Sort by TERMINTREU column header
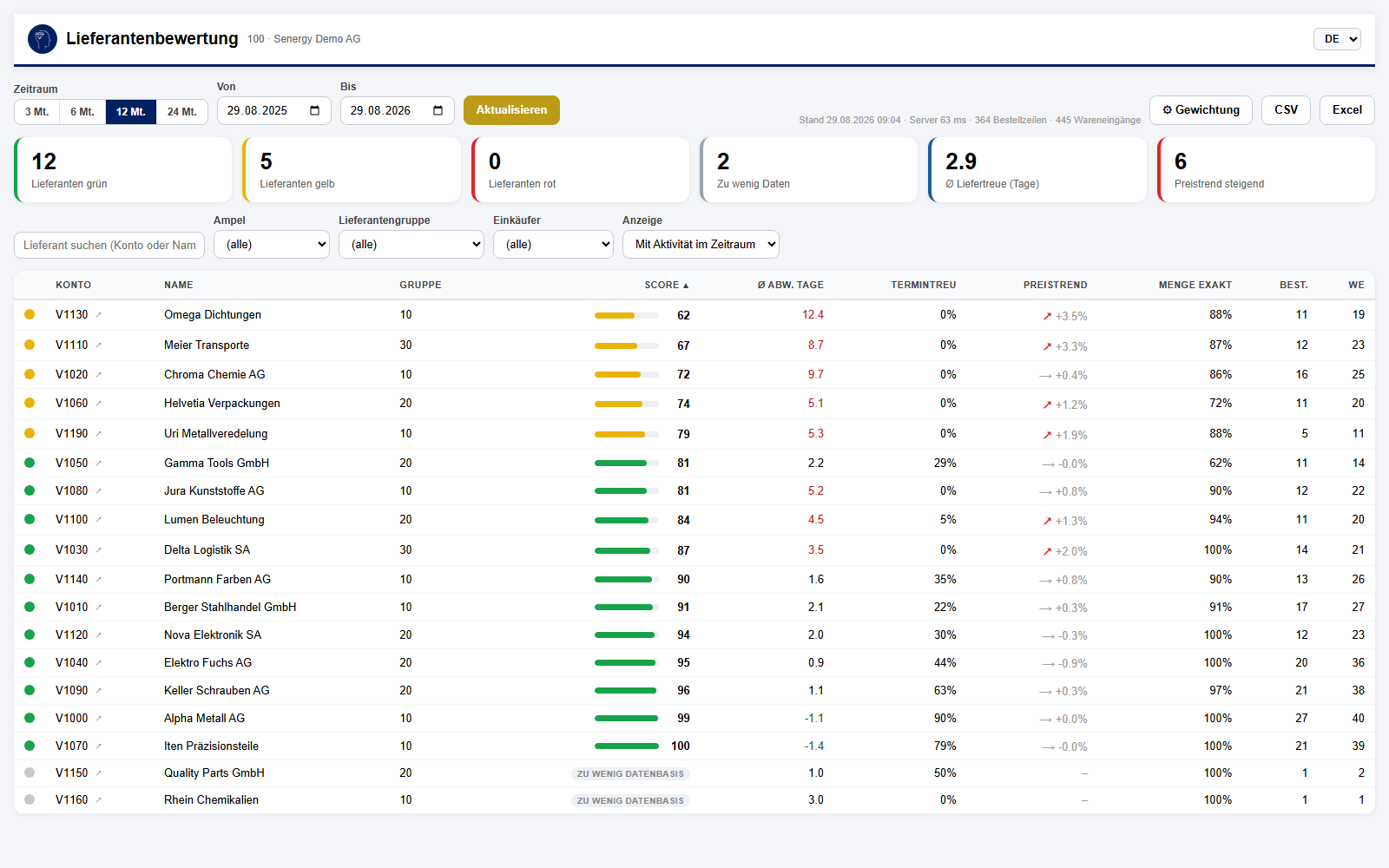 tap(923, 285)
